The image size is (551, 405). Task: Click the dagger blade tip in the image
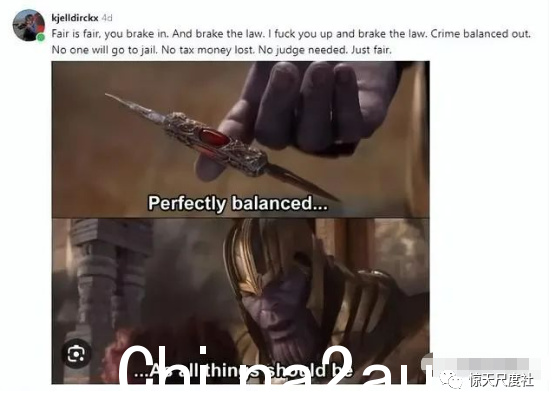[116, 97]
